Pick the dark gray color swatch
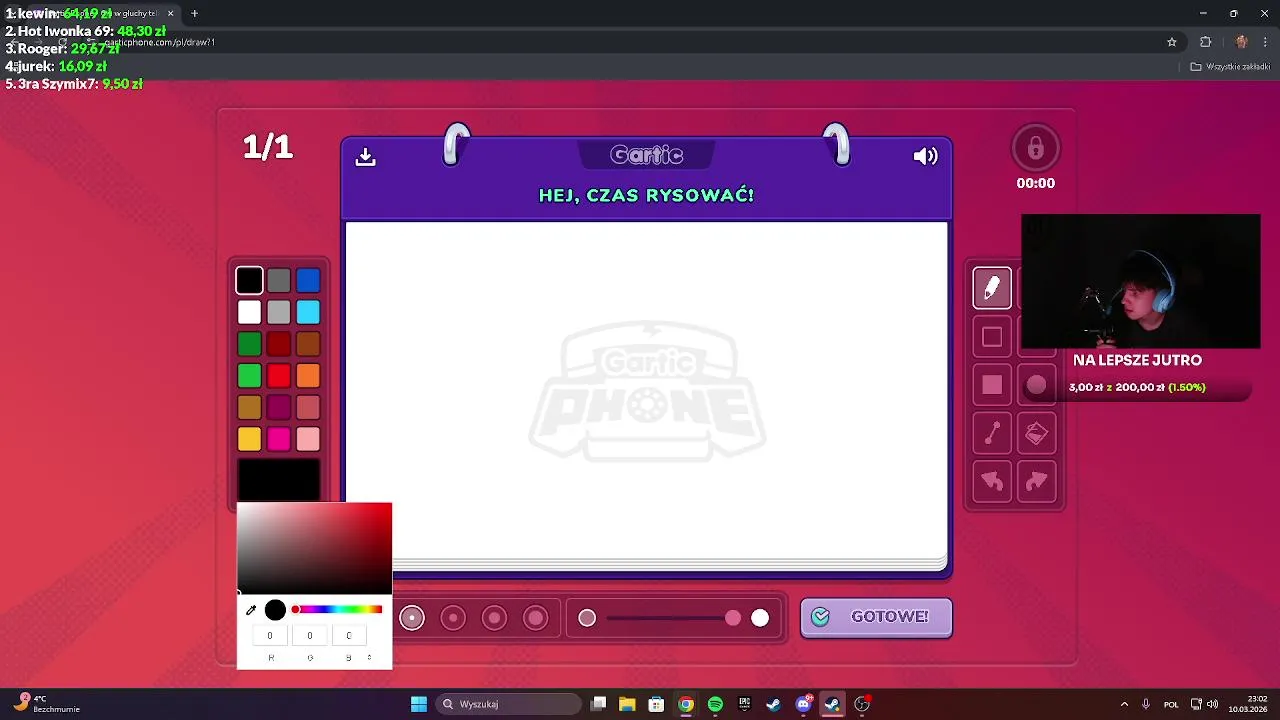Viewport: 1280px width, 720px height. (x=279, y=281)
